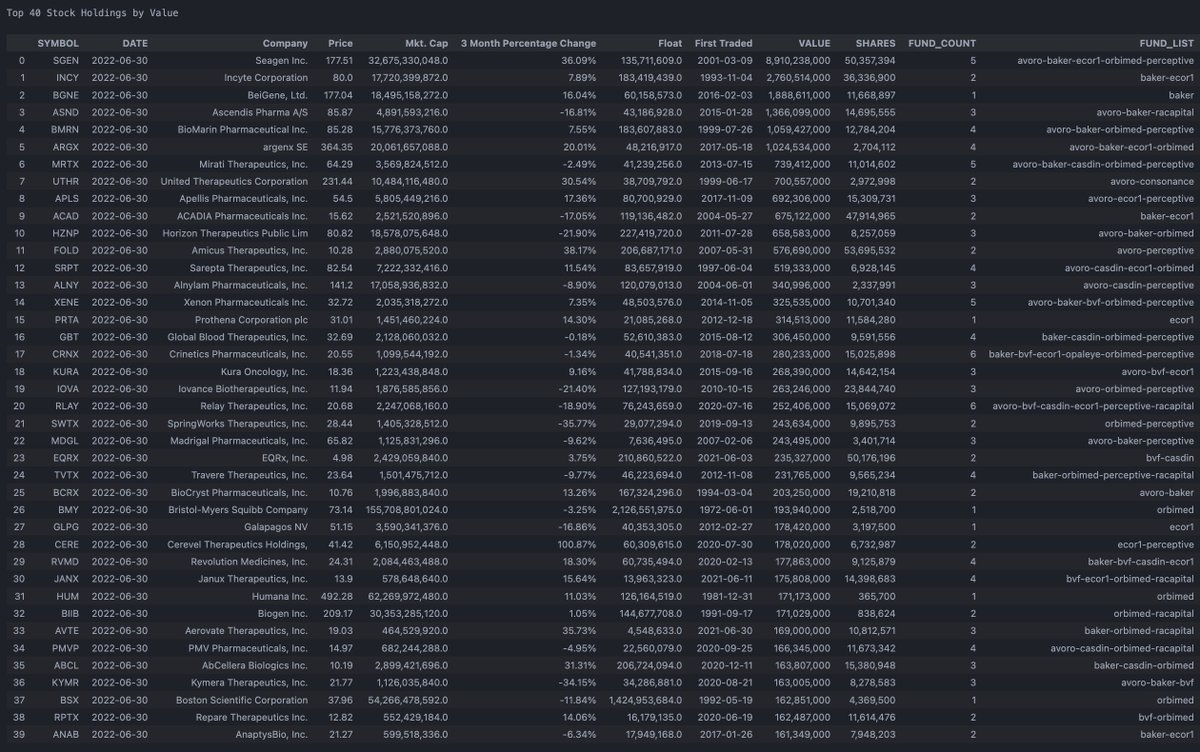Viewport: 1200px width, 752px height.
Task: Click company name ACADIA Pharmaceuticals Inc.
Action: (x=243, y=215)
